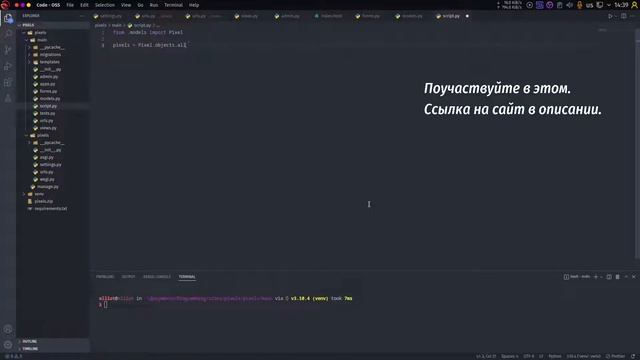Screen dimensions: 640x360
Task: Open the Help menu
Action: 194,5
